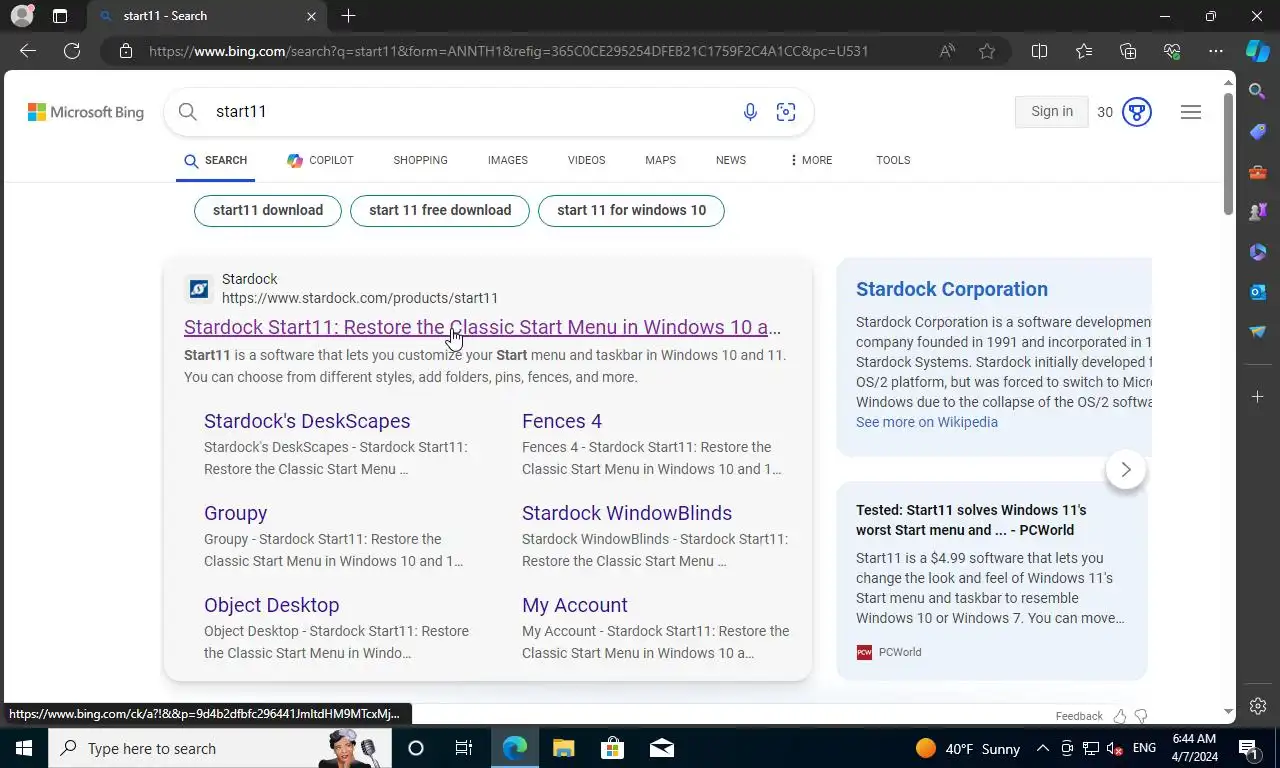The width and height of the screenshot is (1280, 768).
Task: View site information lock icon
Action: [x=126, y=51]
